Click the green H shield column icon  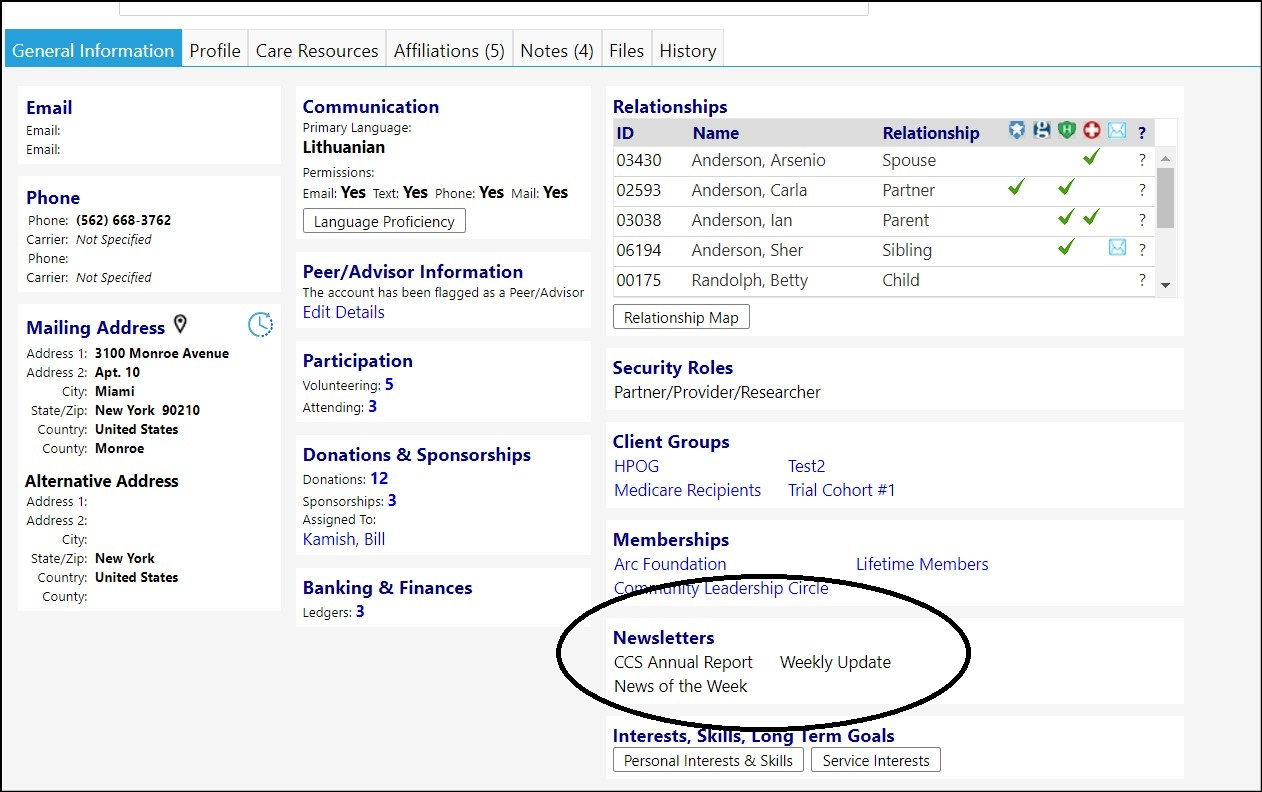tap(1067, 130)
